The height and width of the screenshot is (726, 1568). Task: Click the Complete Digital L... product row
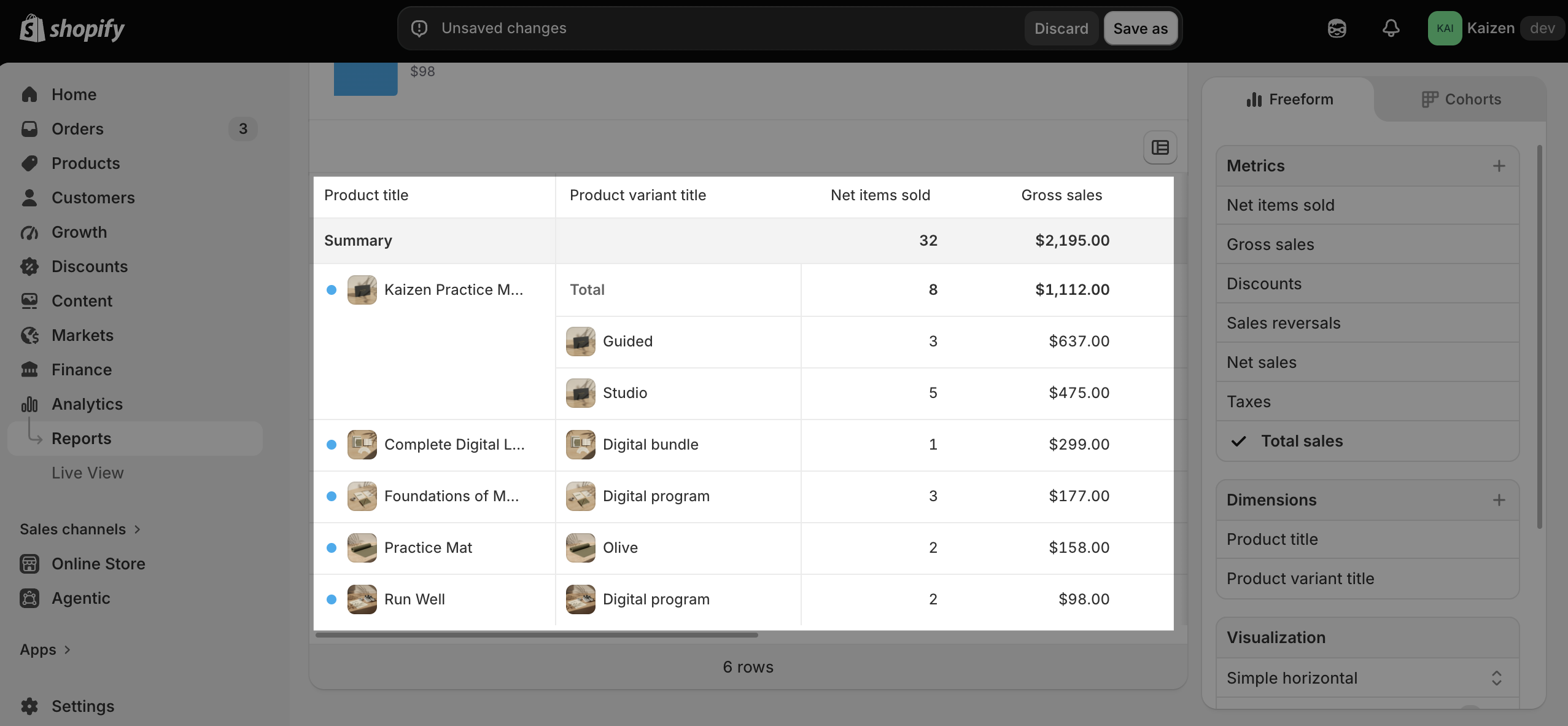click(743, 445)
